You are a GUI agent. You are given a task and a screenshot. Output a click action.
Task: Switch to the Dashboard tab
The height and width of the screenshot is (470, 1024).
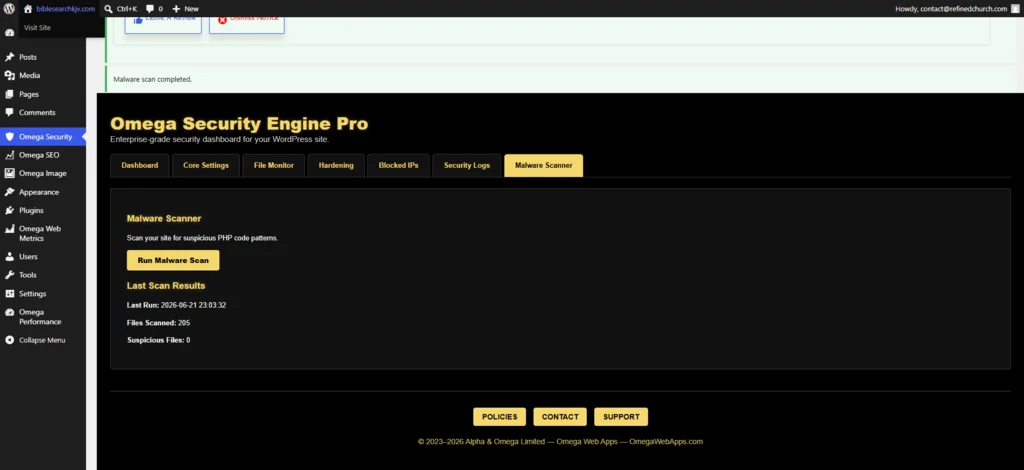pos(140,165)
